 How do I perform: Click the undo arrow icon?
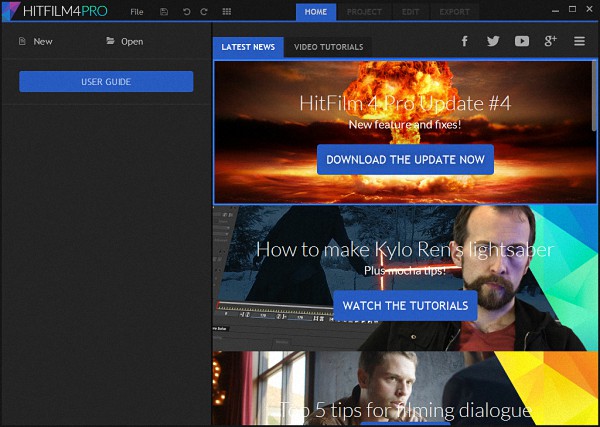click(186, 11)
